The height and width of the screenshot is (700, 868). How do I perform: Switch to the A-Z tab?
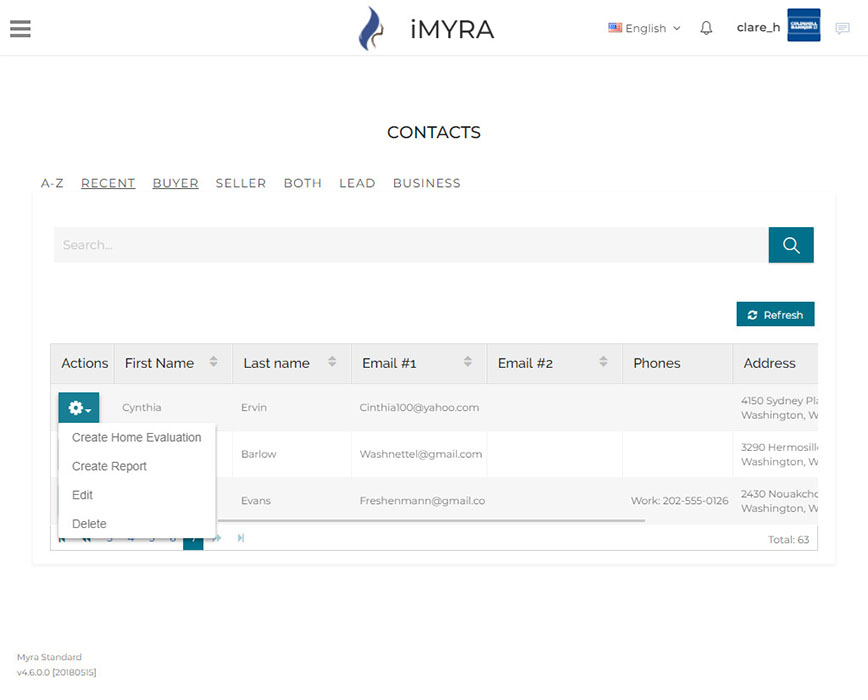tap(52, 183)
